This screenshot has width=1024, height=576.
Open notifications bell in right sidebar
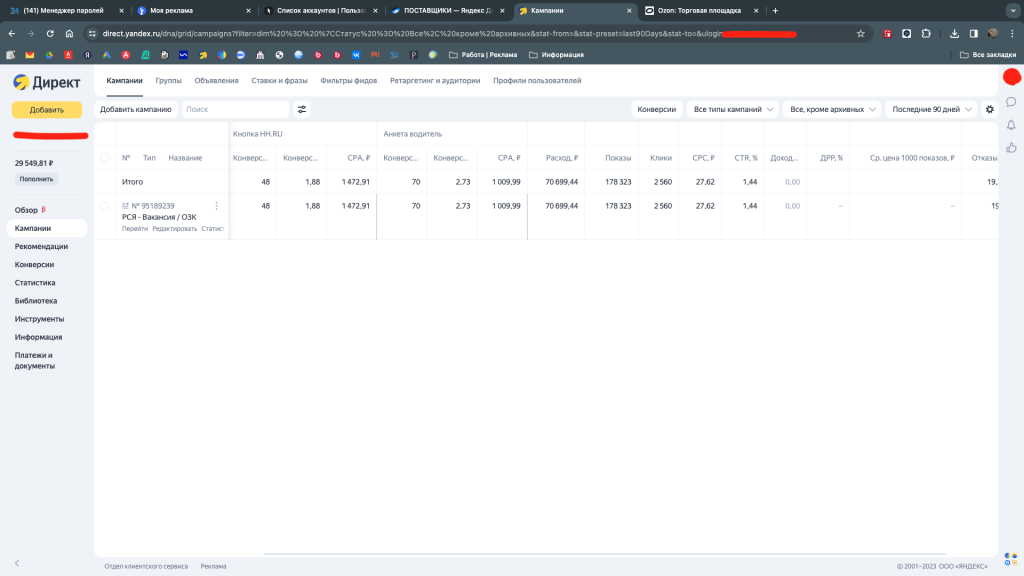coord(1011,125)
